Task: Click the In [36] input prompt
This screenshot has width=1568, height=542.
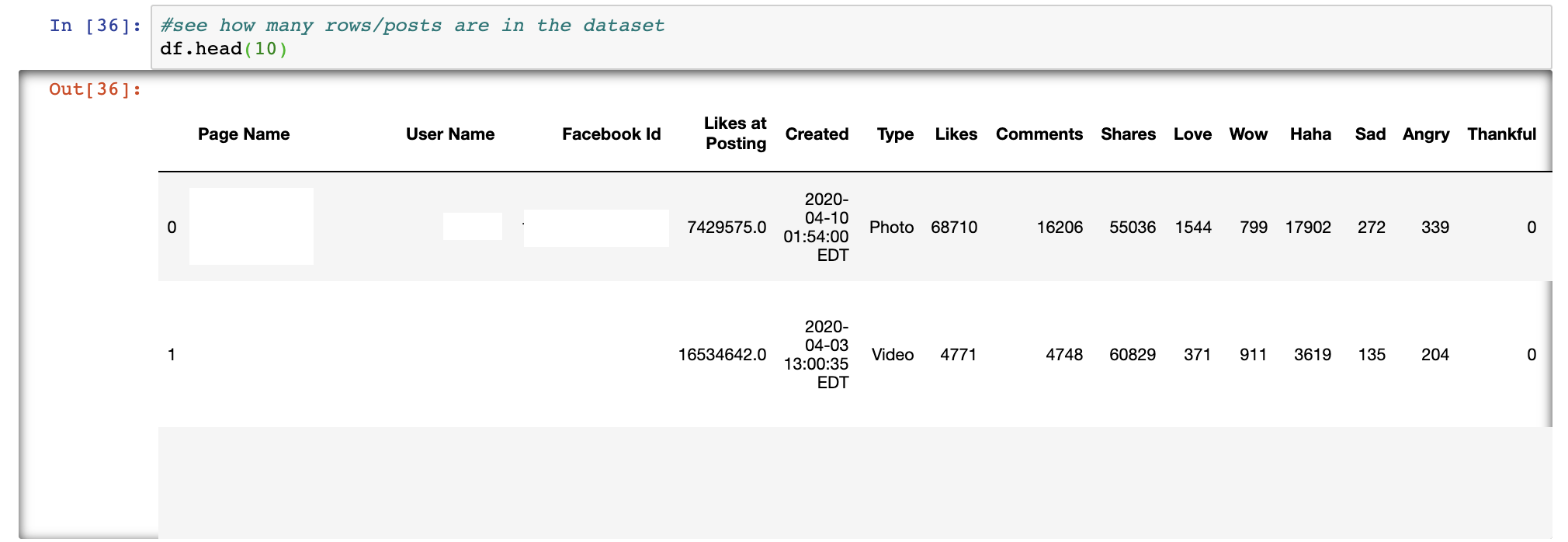Action: 95,26
